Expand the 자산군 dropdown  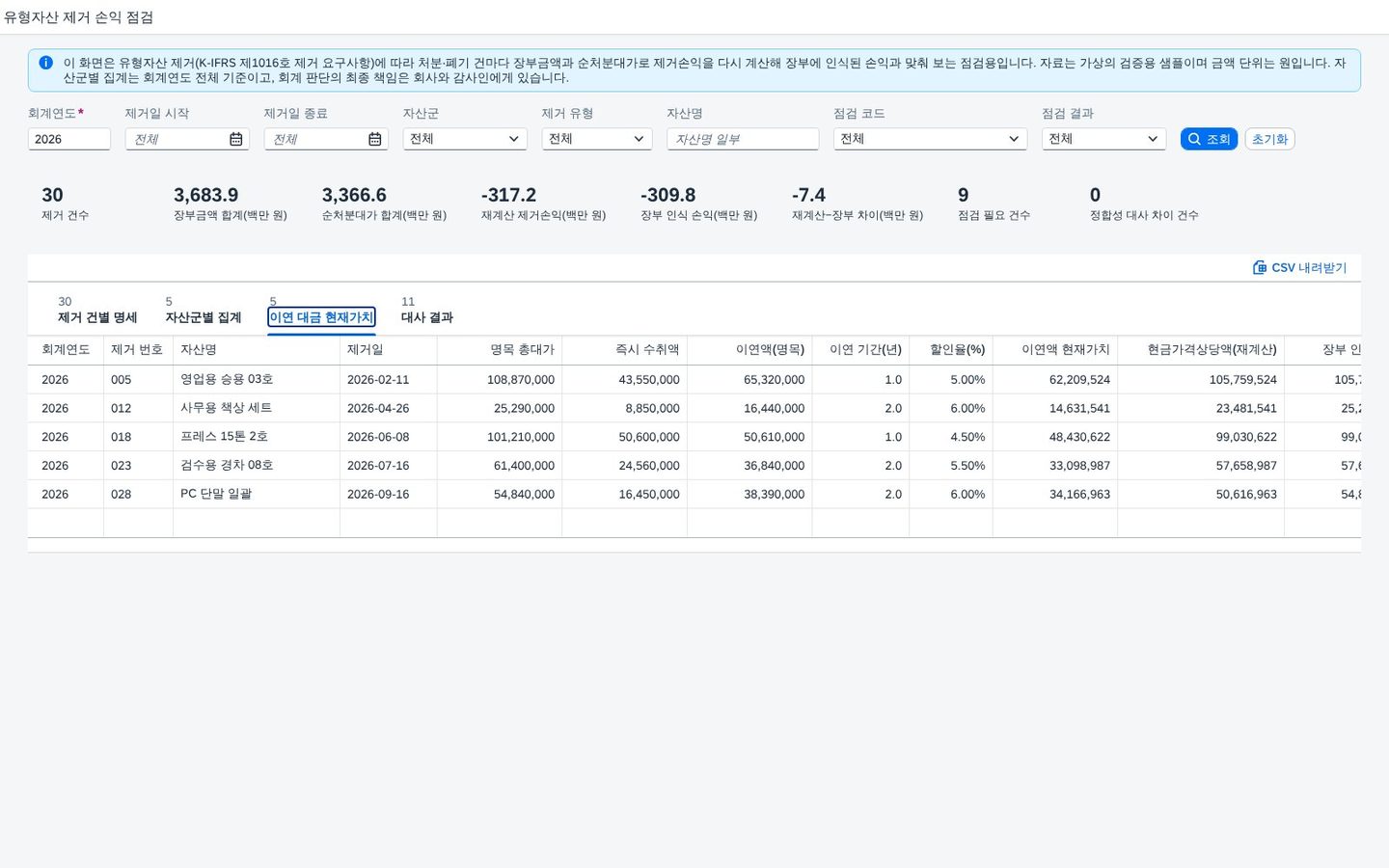[465, 139]
